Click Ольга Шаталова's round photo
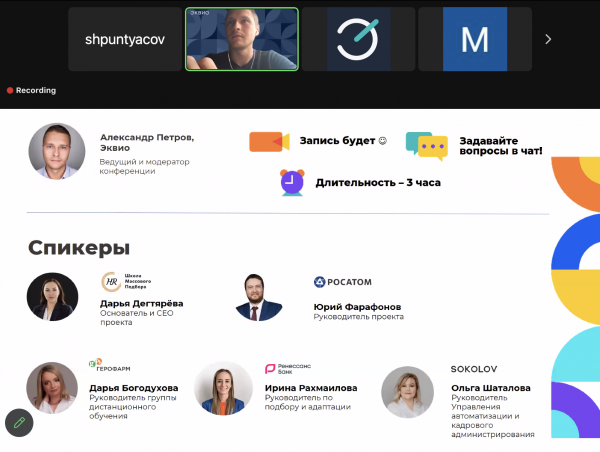Image resolution: width=600 pixels, height=452 pixels. (x=408, y=392)
